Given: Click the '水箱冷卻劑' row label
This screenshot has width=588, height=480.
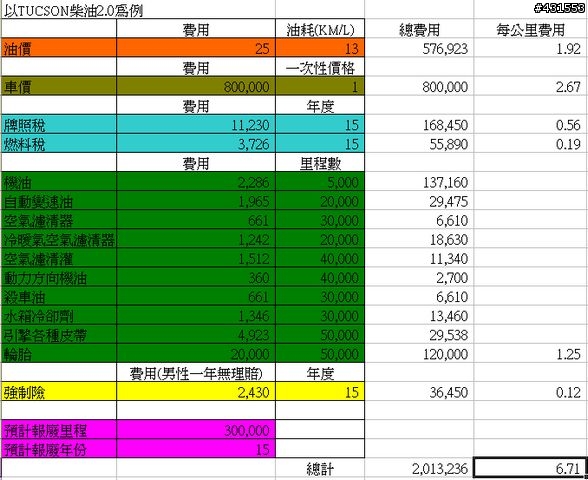Looking at the screenshot, I should [x=59, y=316].
